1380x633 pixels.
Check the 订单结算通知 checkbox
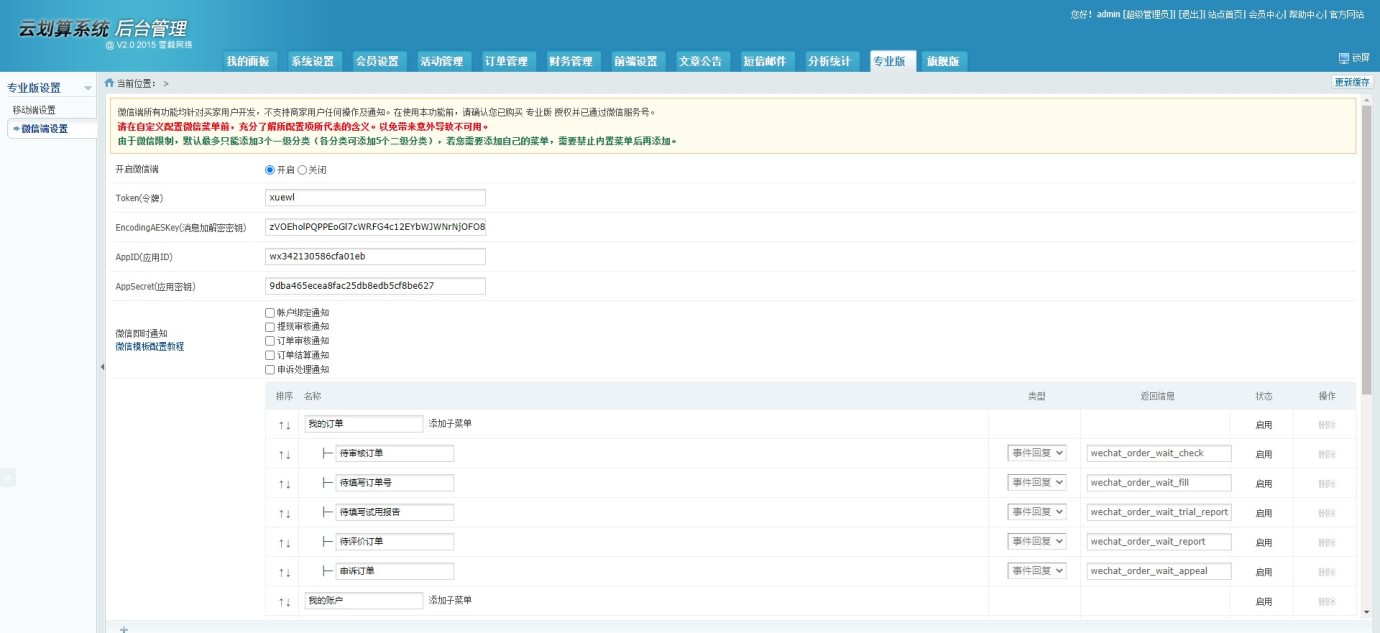coord(269,355)
